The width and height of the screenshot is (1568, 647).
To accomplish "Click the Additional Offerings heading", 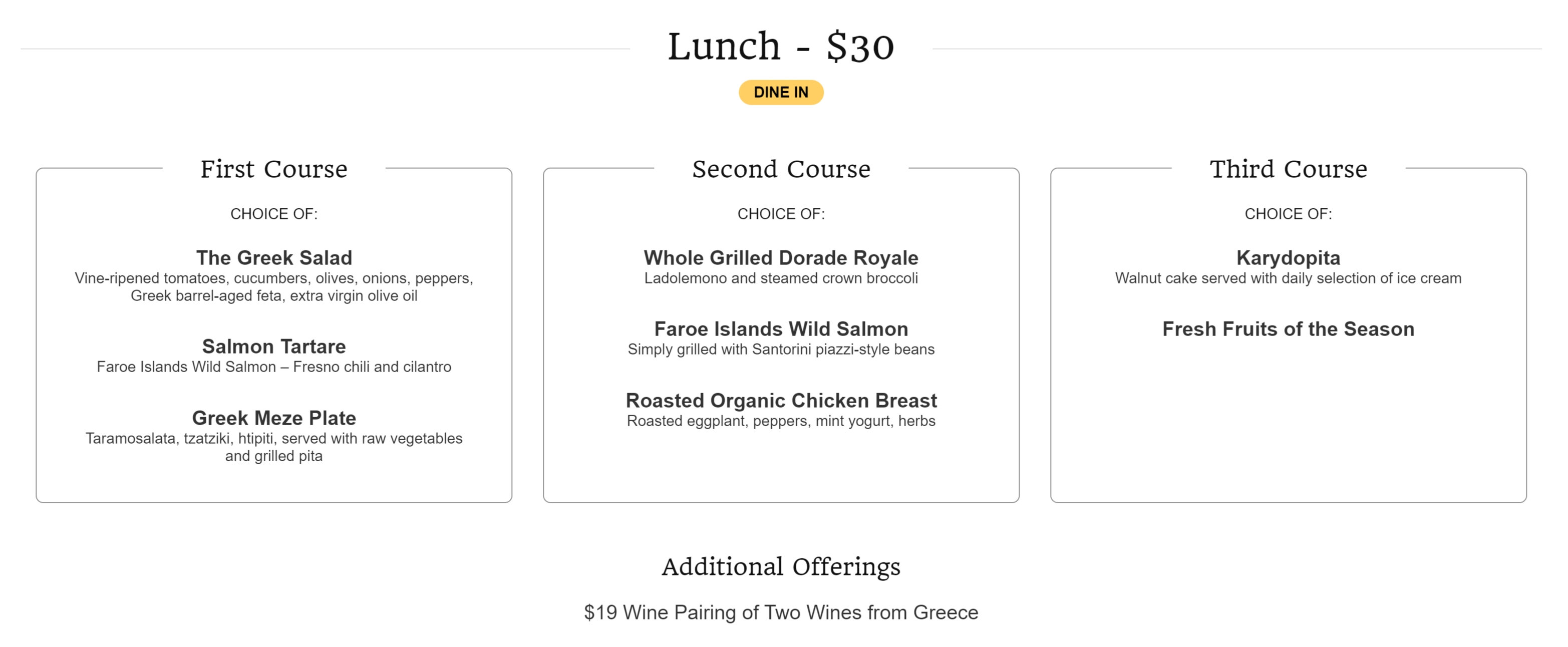I will click(x=781, y=567).
